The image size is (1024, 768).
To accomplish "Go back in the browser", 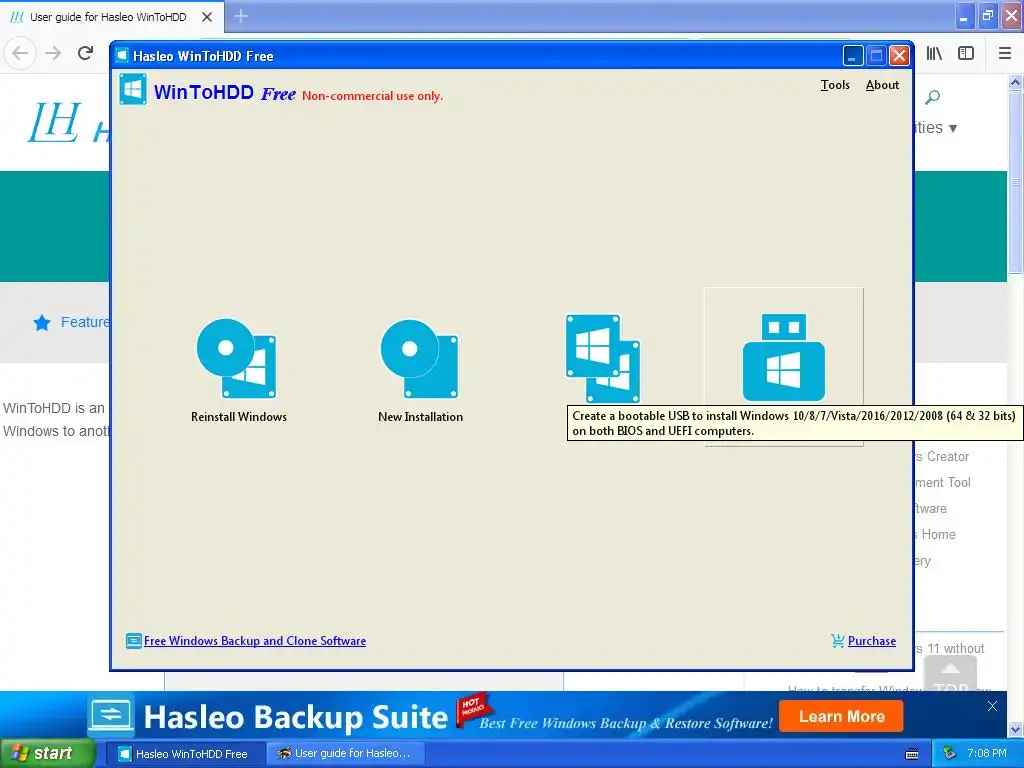I will pyautogui.click(x=20, y=53).
